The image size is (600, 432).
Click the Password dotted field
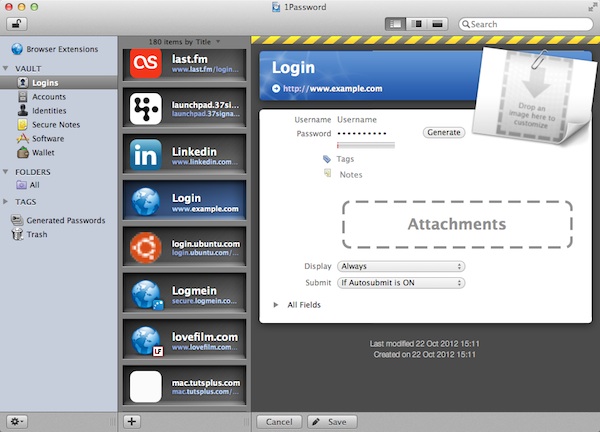[x=362, y=134]
